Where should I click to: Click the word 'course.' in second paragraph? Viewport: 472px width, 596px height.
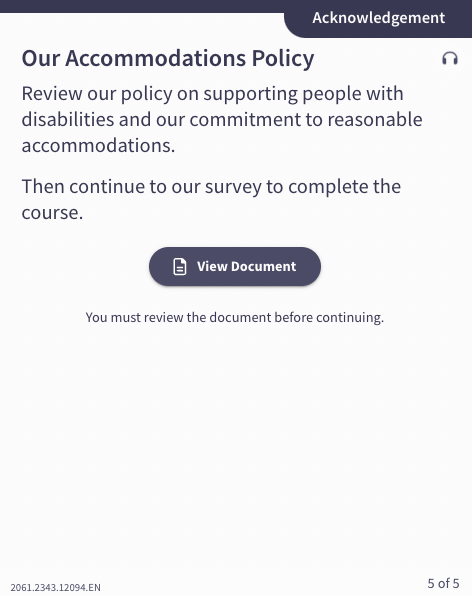click(52, 213)
